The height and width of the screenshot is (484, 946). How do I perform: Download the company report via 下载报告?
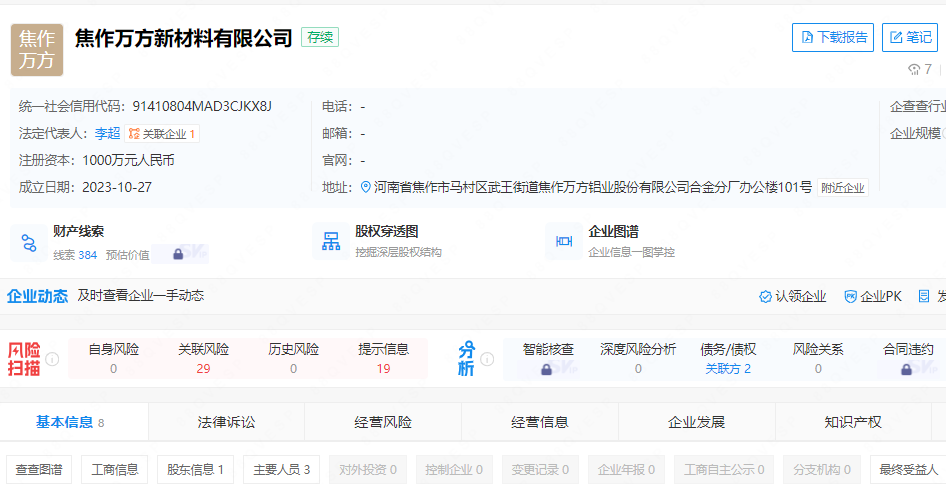(833, 37)
